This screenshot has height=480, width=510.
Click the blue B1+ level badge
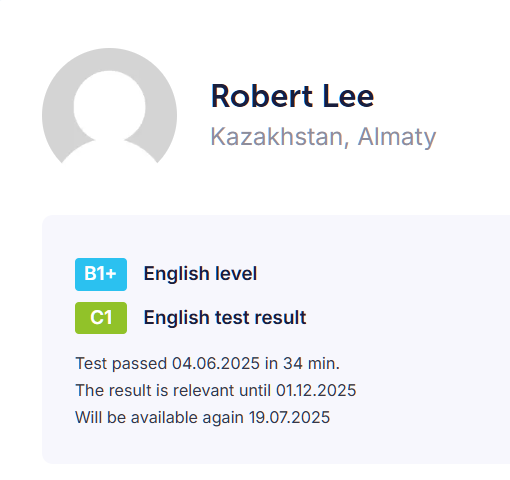click(101, 274)
